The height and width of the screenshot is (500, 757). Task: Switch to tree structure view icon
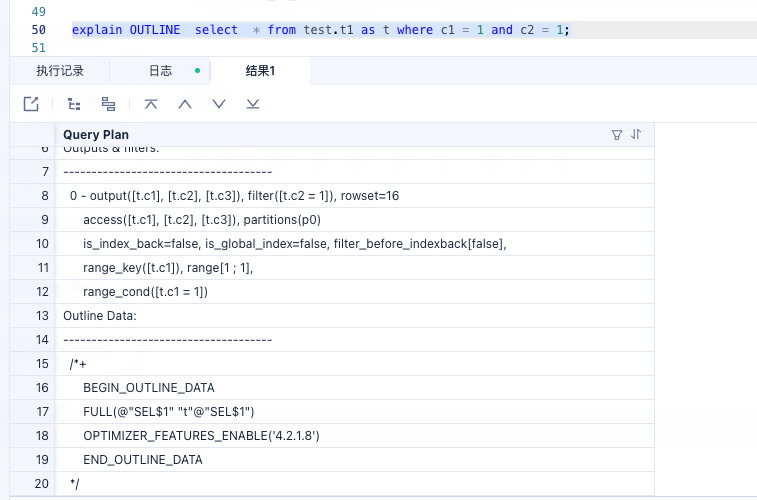(x=74, y=104)
